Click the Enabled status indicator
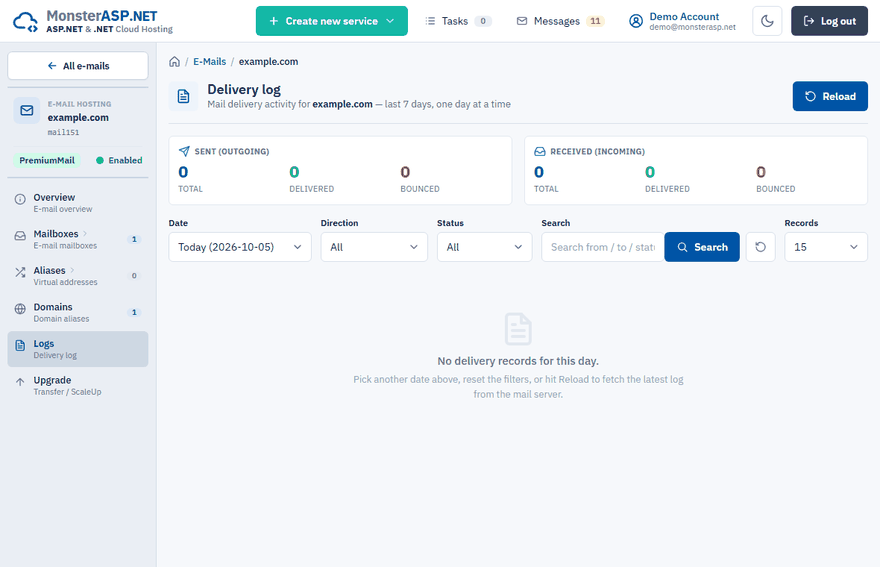 click(x=119, y=160)
